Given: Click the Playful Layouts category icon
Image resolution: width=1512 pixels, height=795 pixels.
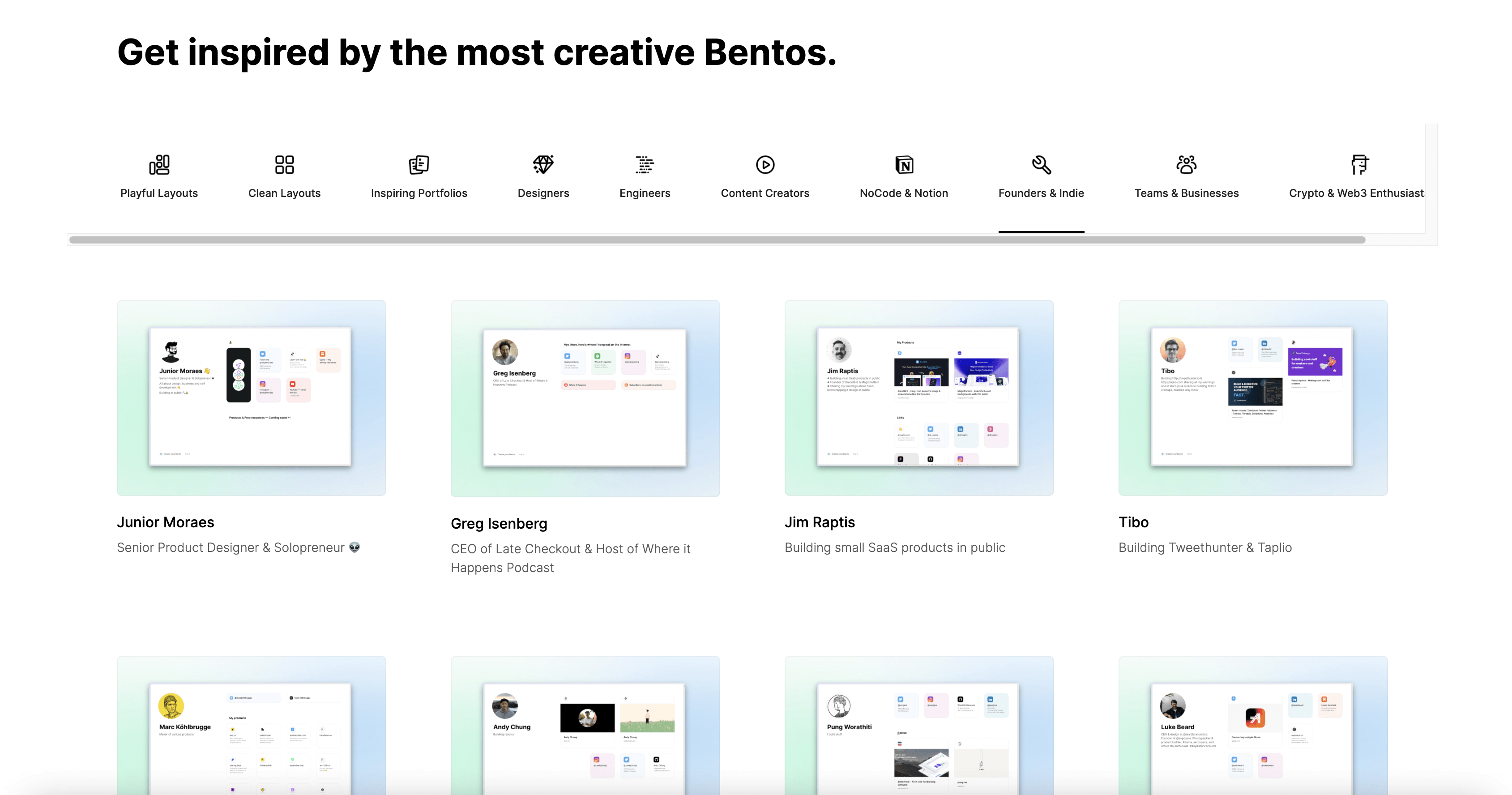Looking at the screenshot, I should tap(159, 165).
